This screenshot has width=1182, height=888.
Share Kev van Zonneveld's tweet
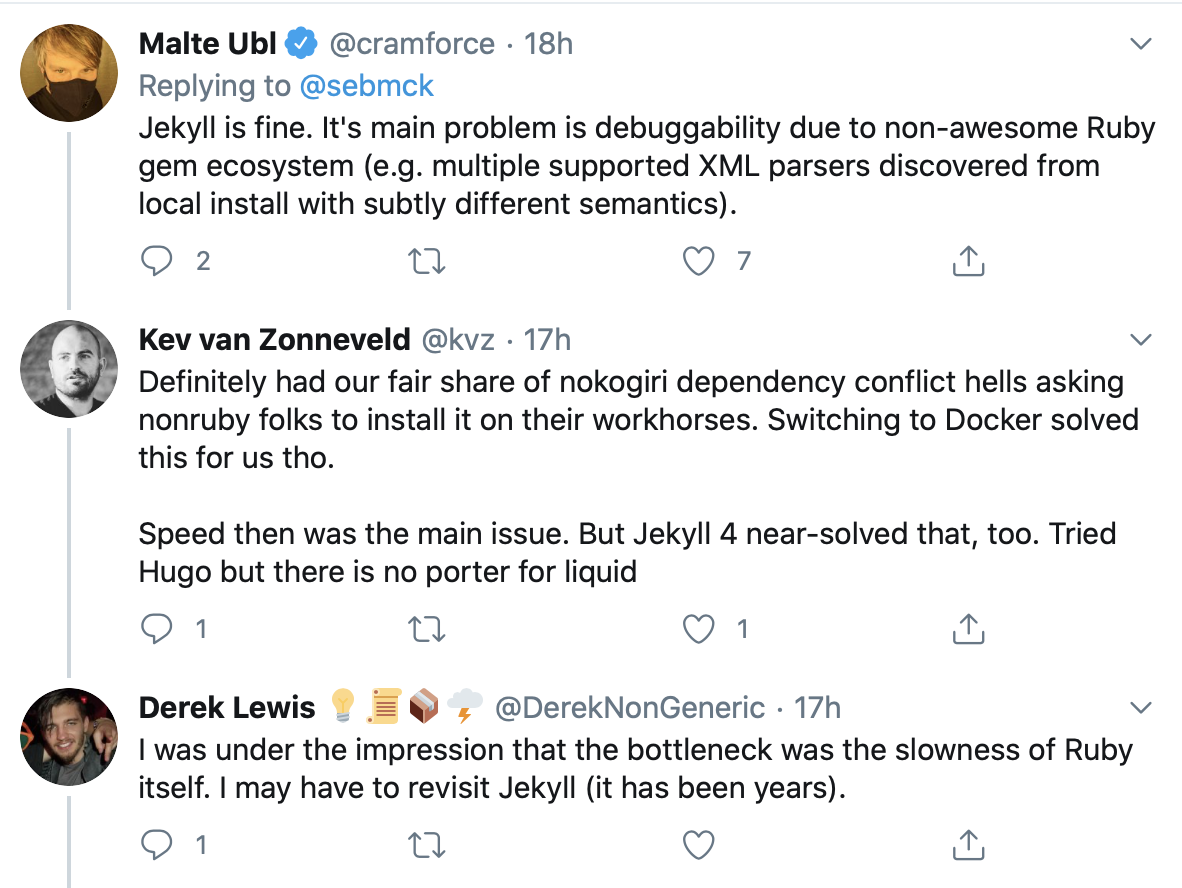(x=967, y=629)
